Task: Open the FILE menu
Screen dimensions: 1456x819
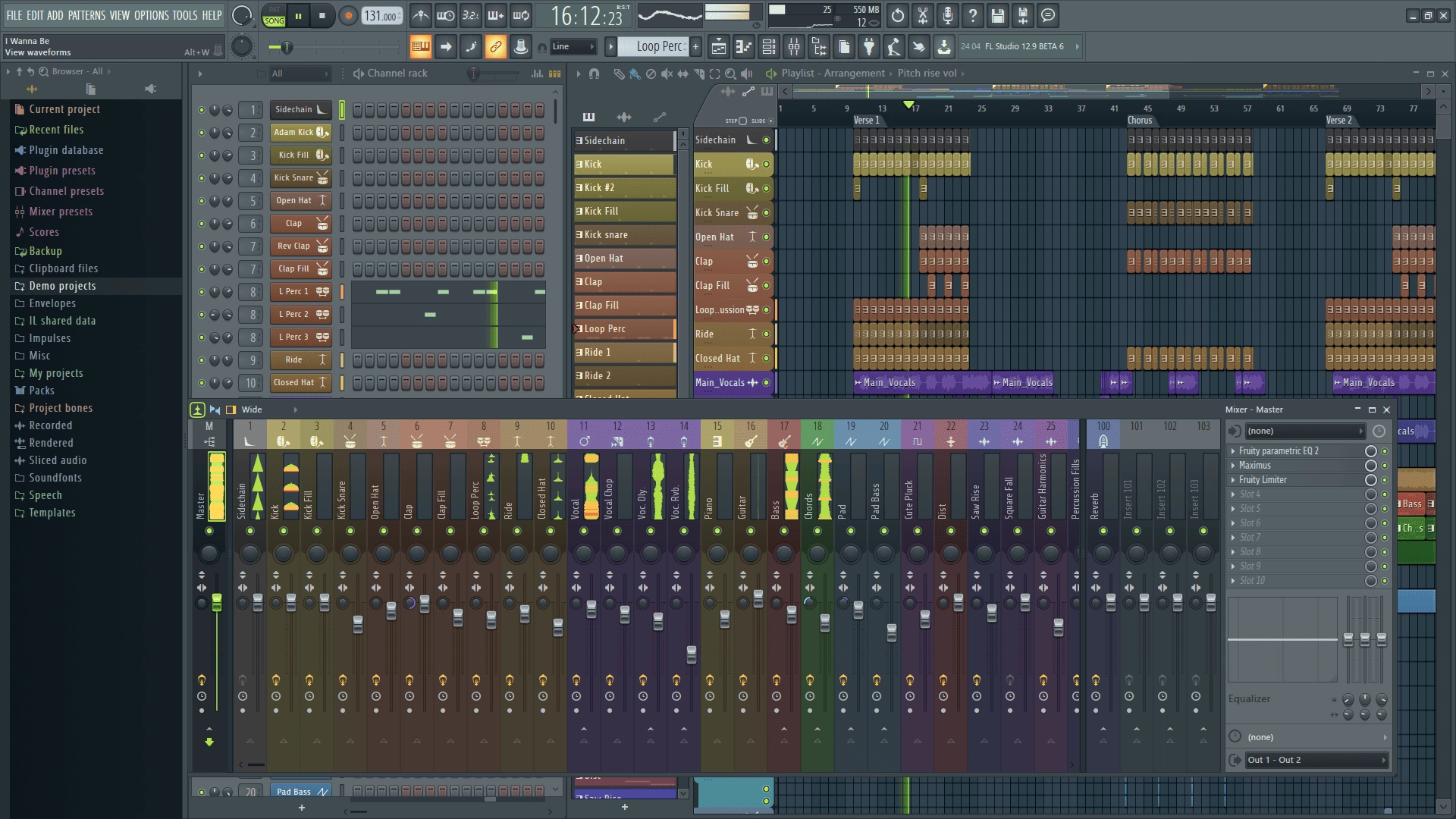Action: [x=14, y=15]
